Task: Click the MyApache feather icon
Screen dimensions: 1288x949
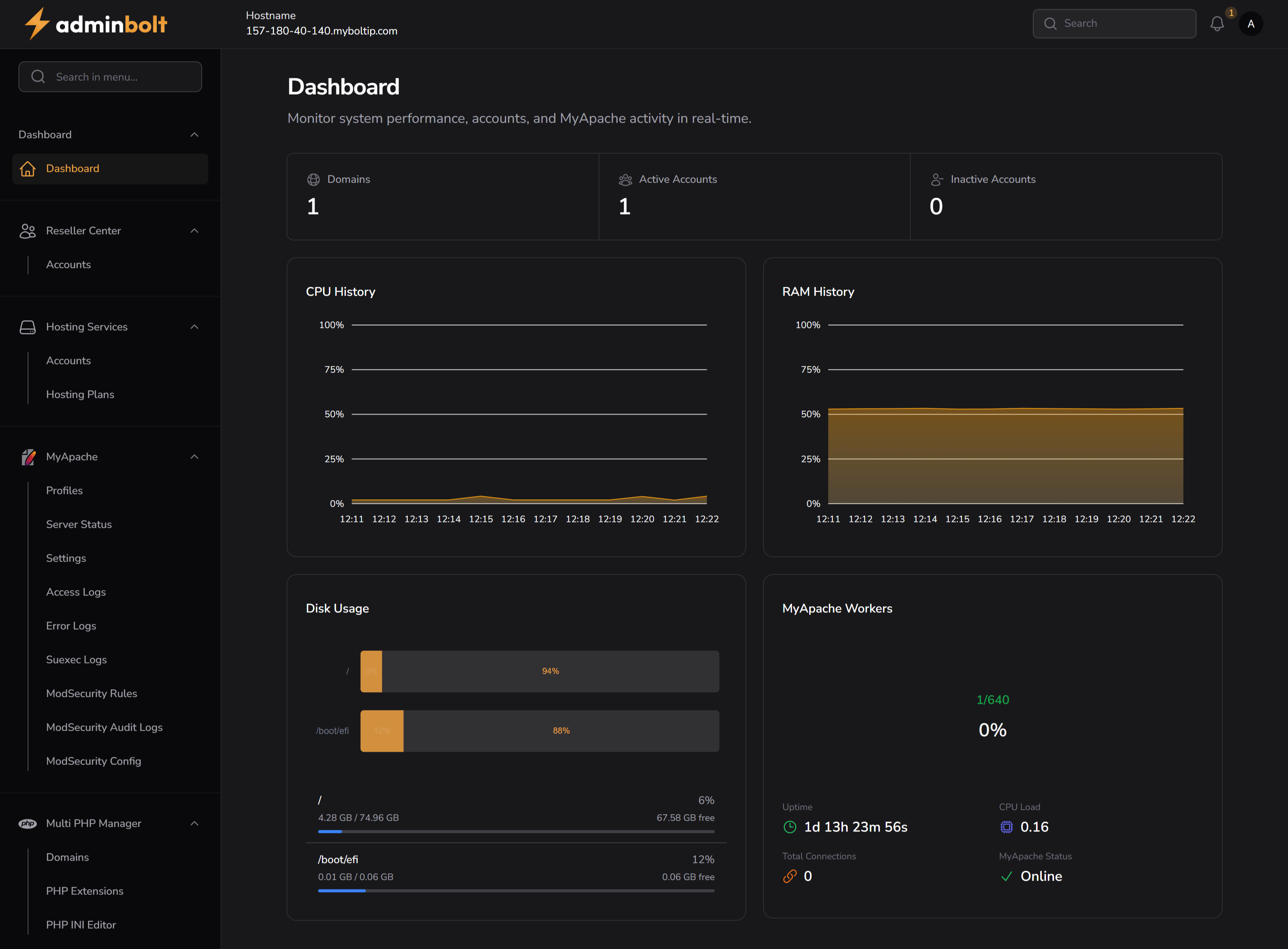Action: pyautogui.click(x=28, y=457)
